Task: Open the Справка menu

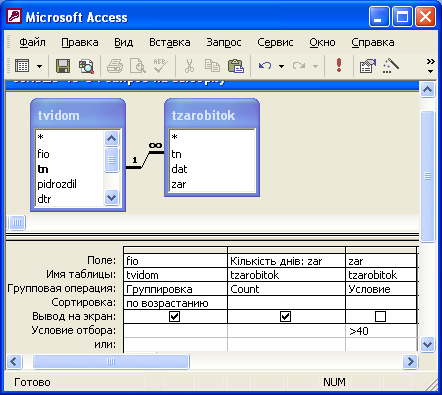Action: point(373,42)
